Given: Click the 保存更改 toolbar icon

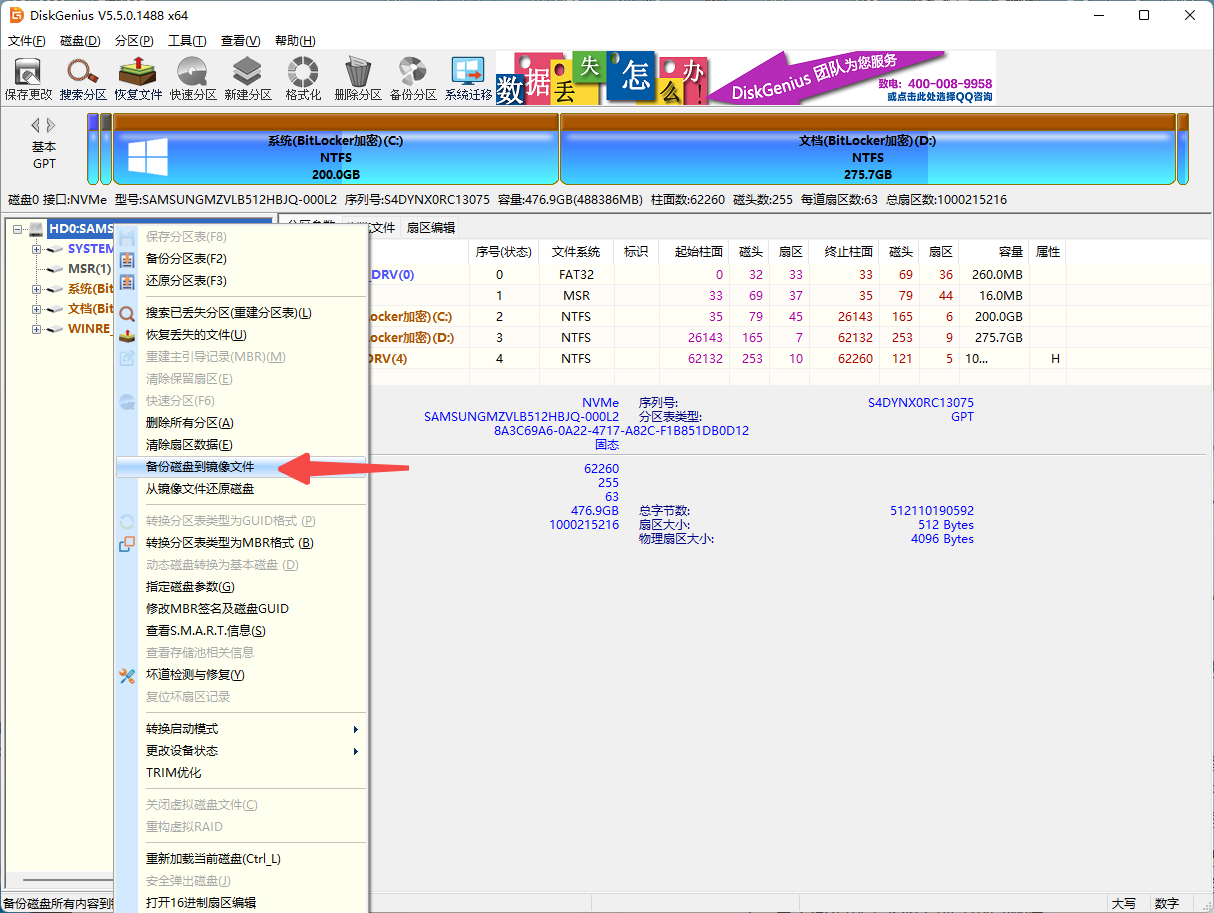Looking at the screenshot, I should click(28, 78).
